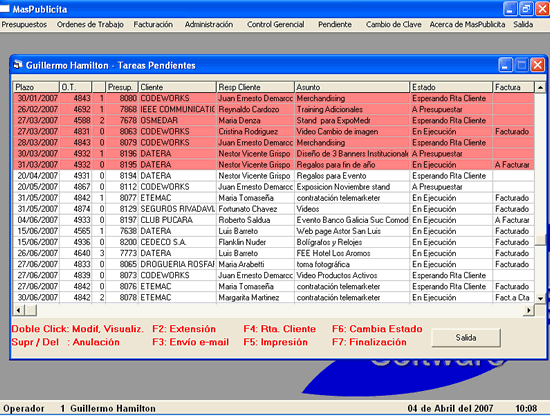The image size is (550, 416).
Task: Select the IEEE COMMUNICATIC client cell
Action: tap(177, 109)
